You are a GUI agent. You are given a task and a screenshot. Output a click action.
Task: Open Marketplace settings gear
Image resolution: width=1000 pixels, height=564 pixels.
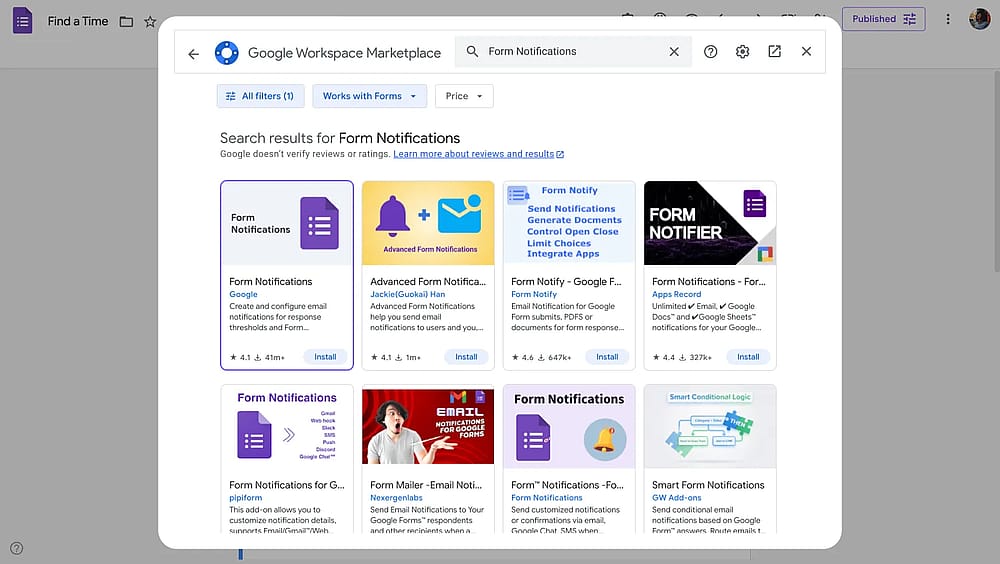[742, 52]
